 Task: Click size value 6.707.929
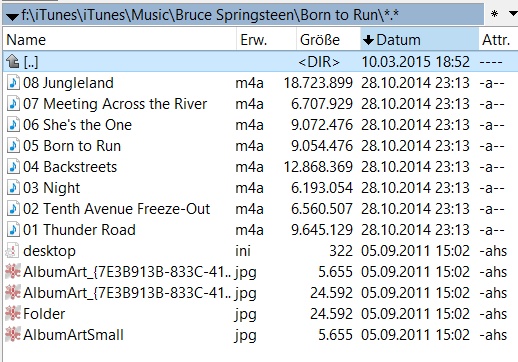[x=322, y=104]
